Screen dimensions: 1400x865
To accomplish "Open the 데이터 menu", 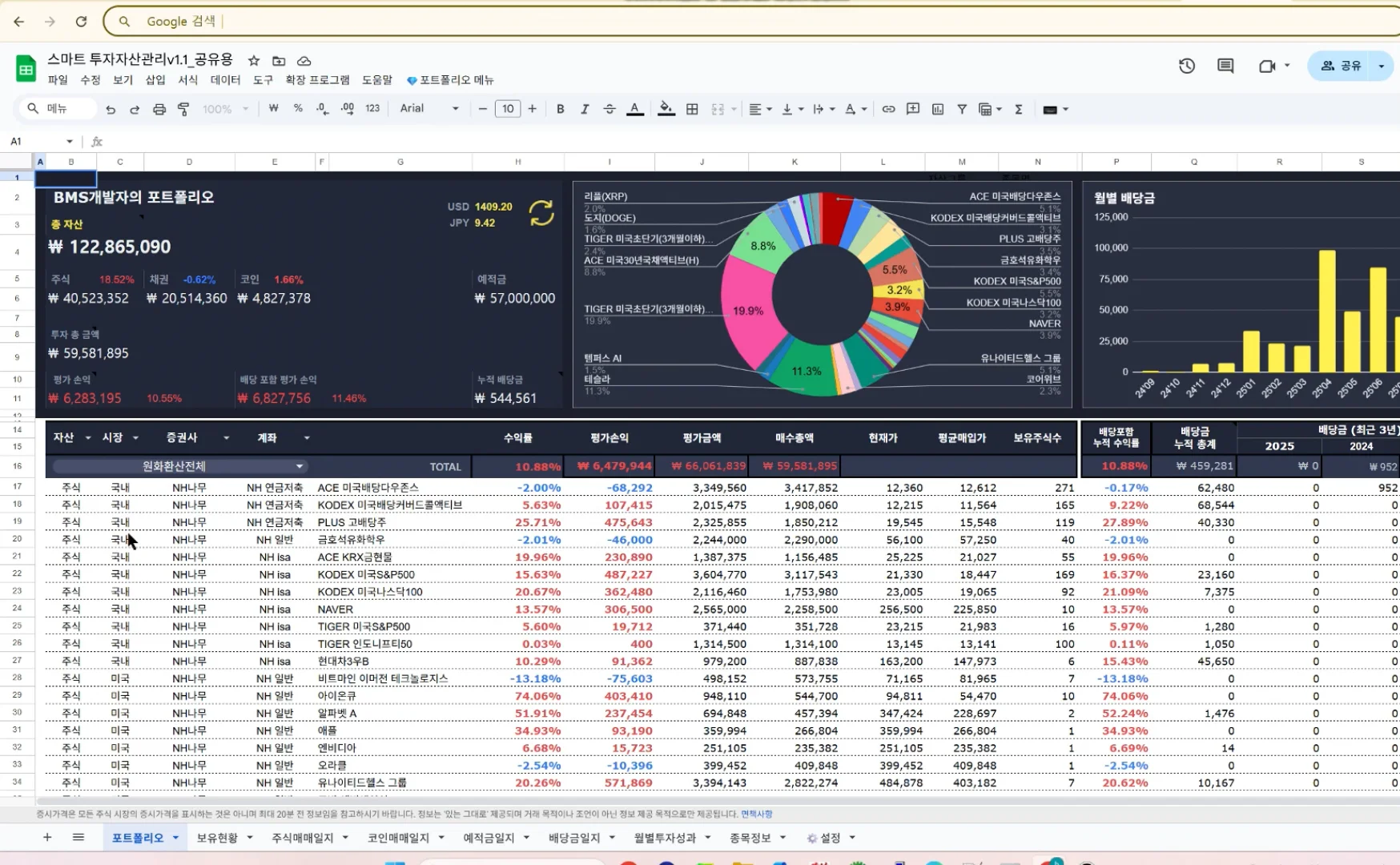I will (225, 80).
